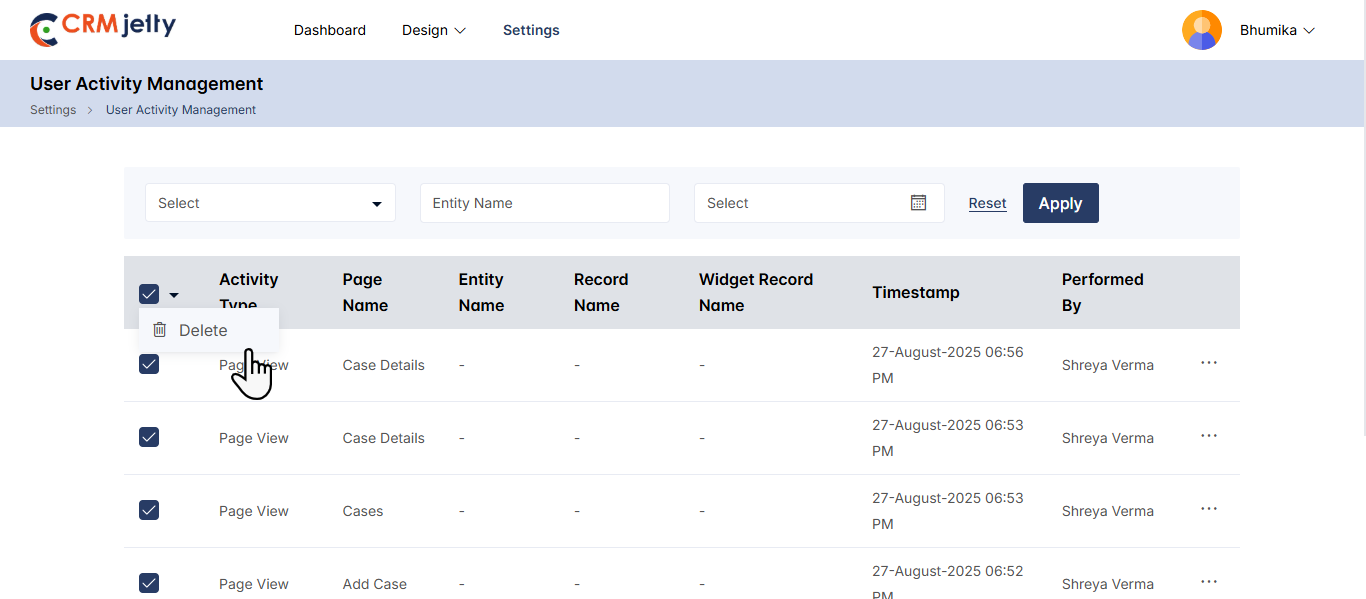
Task: Click the CRMJetty logo
Action: (102, 29)
